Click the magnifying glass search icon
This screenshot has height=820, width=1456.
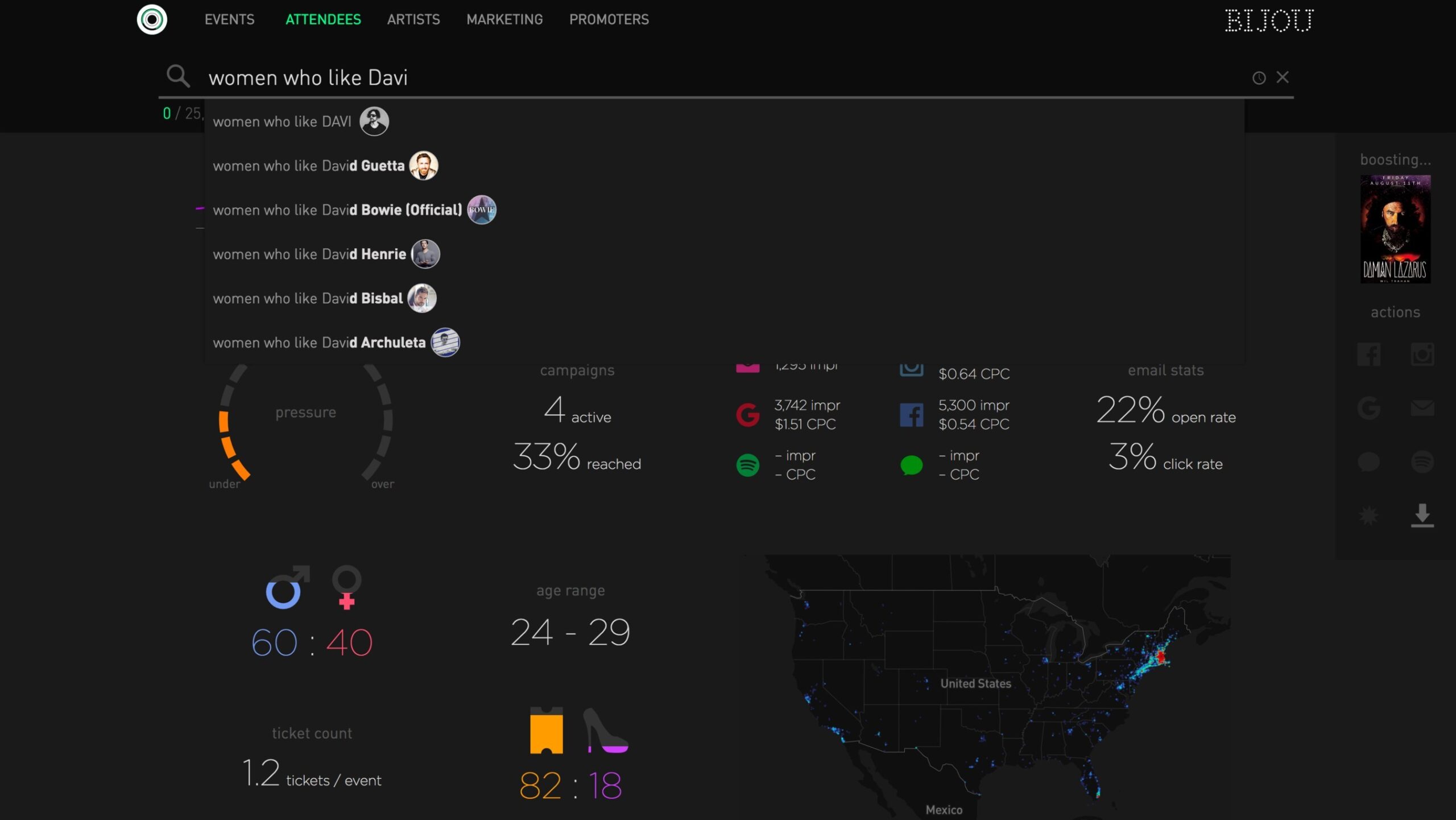[178, 76]
